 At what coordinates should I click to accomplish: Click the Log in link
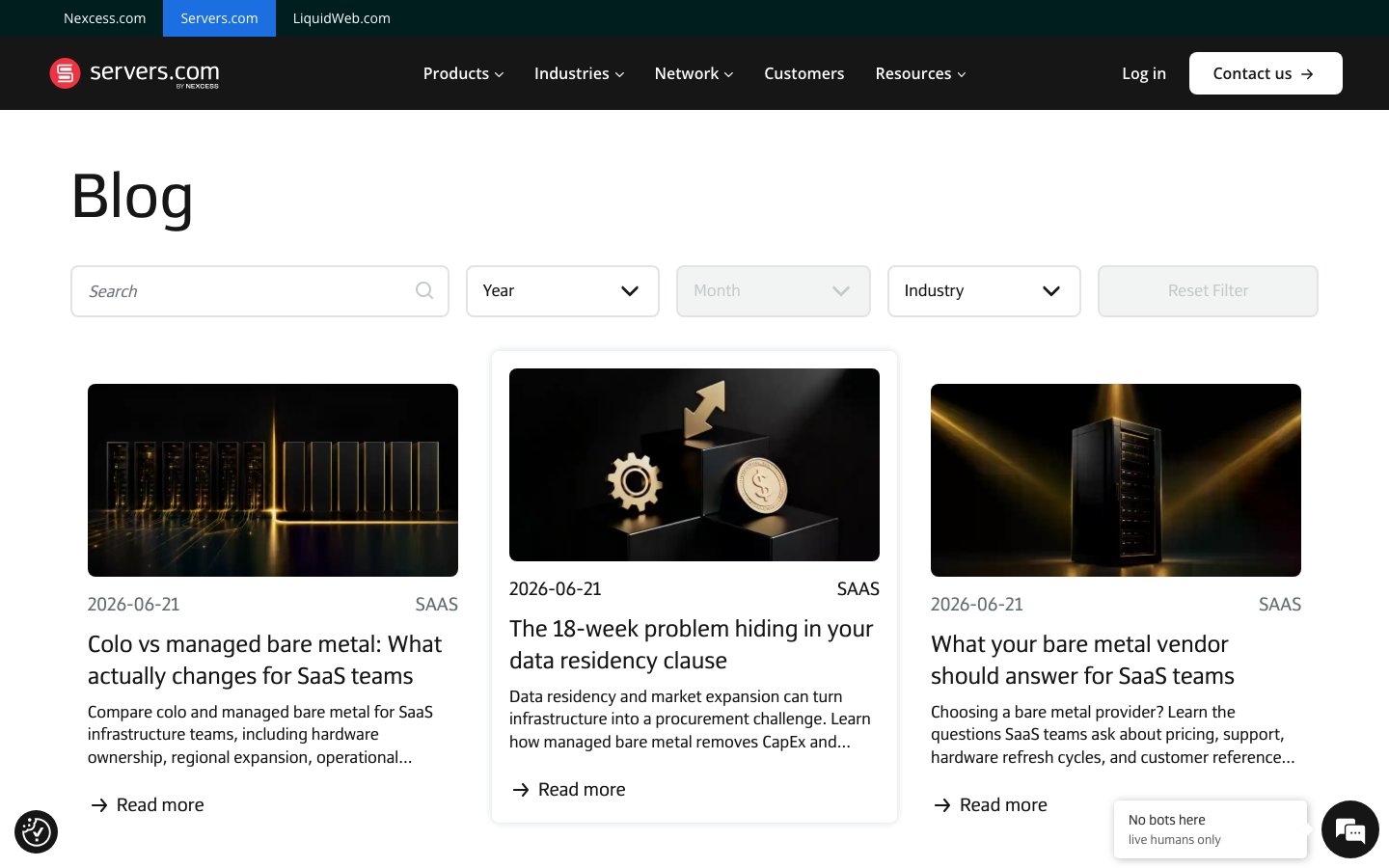pos(1144,73)
